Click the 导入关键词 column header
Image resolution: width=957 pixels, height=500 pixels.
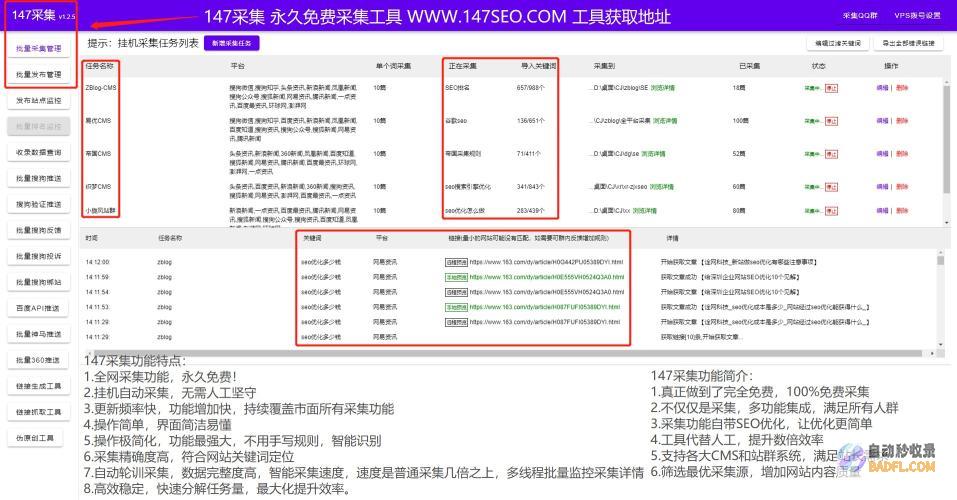[538, 66]
